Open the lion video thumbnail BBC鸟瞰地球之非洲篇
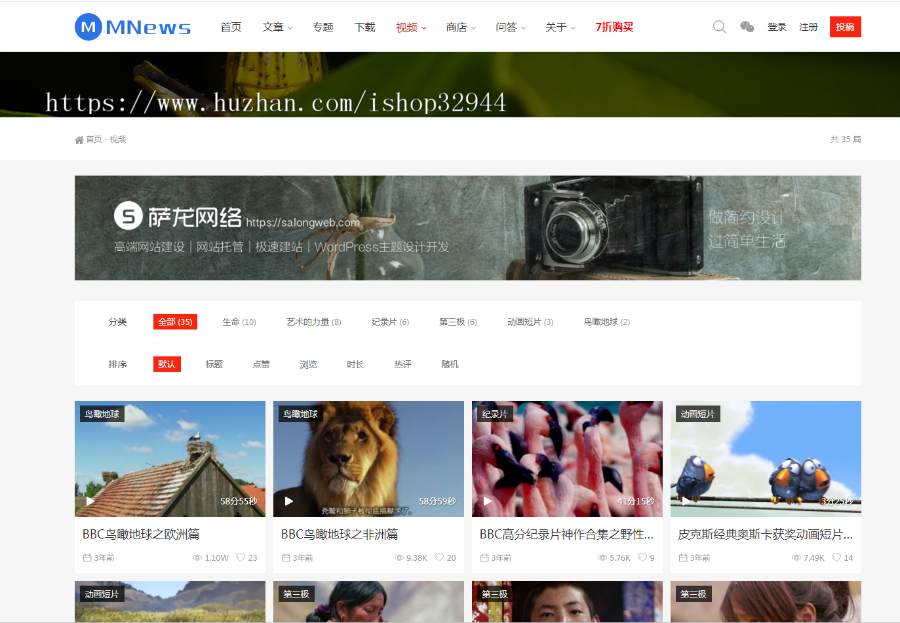The image size is (900, 623). (x=368, y=458)
